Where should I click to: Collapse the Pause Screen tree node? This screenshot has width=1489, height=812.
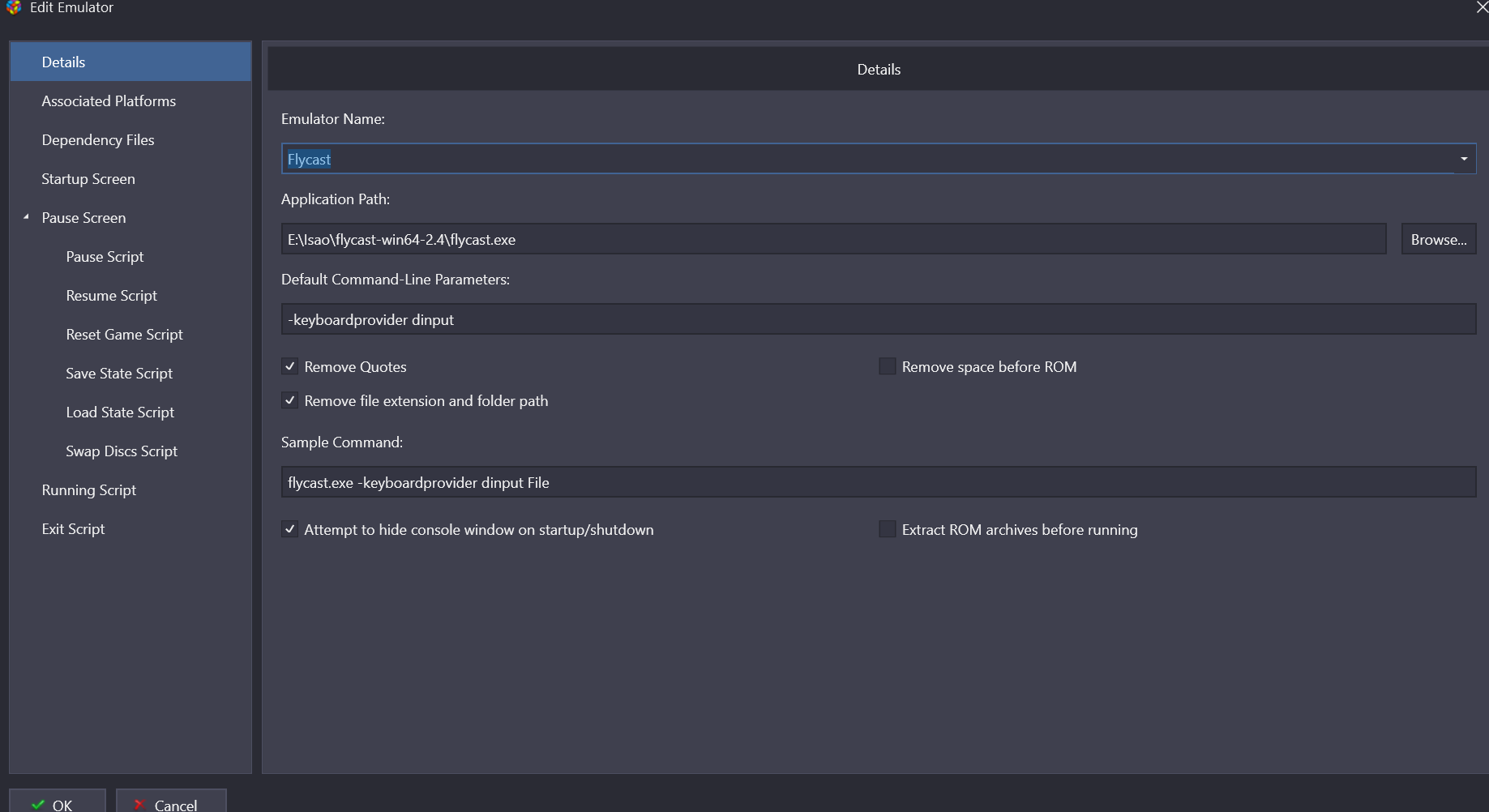(26, 217)
